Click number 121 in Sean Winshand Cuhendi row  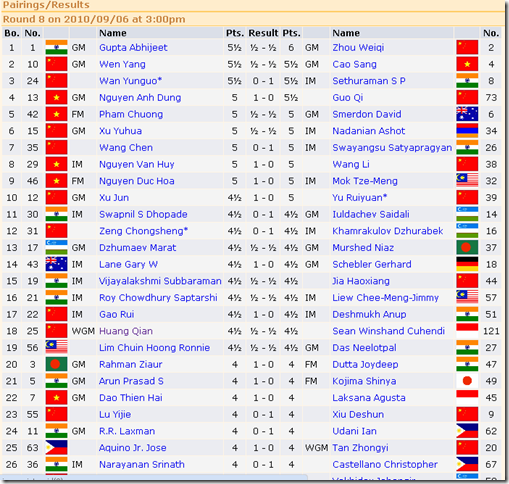click(x=491, y=331)
